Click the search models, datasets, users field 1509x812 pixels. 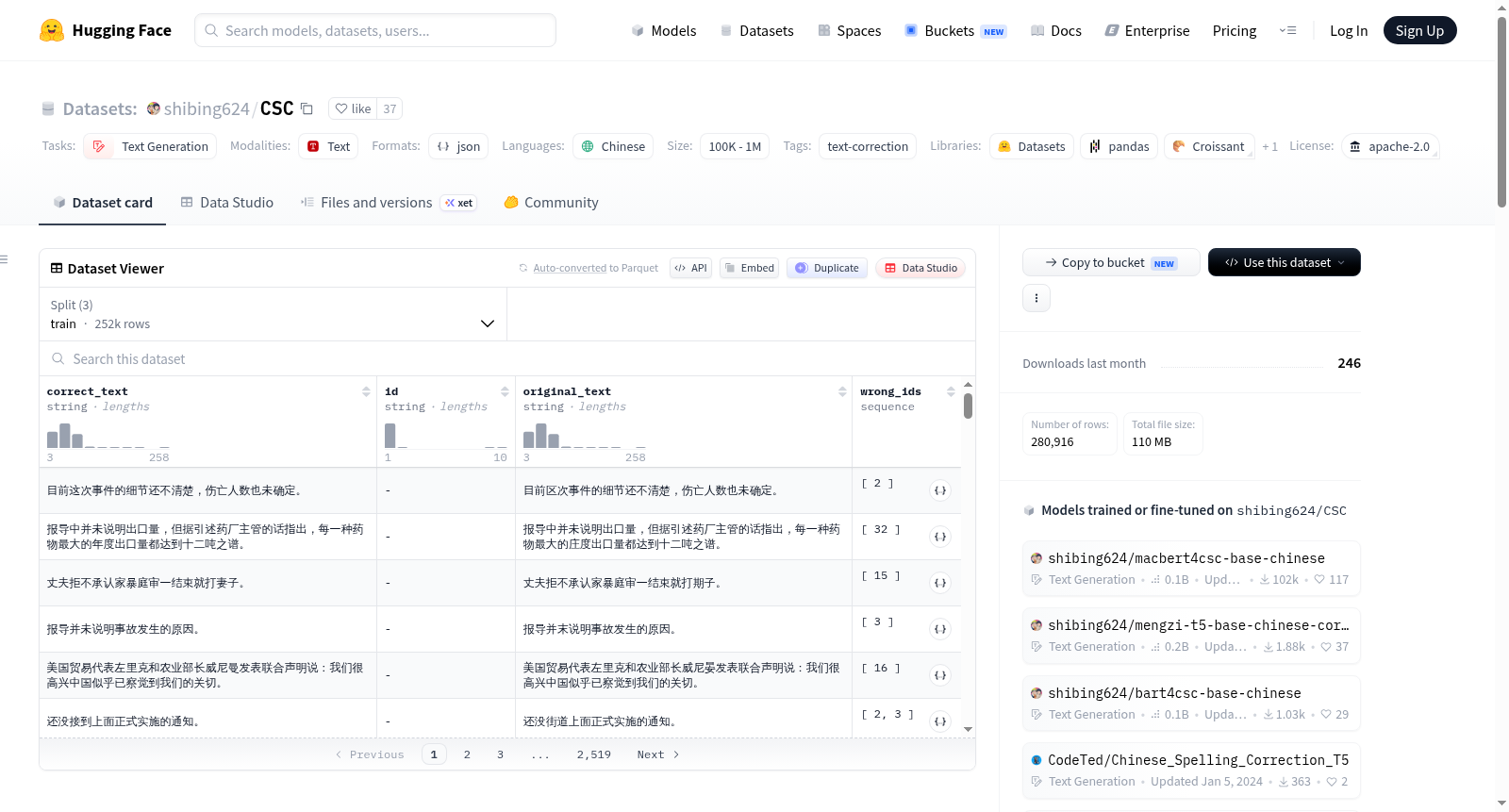[375, 30]
